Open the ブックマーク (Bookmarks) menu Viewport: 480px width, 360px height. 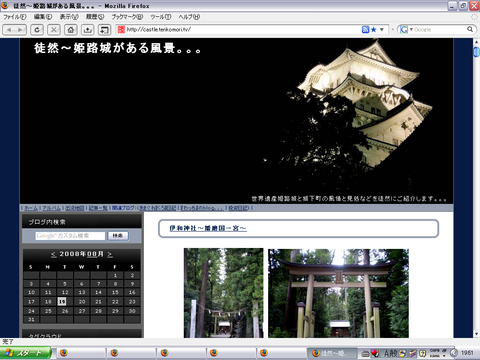(x=127, y=17)
